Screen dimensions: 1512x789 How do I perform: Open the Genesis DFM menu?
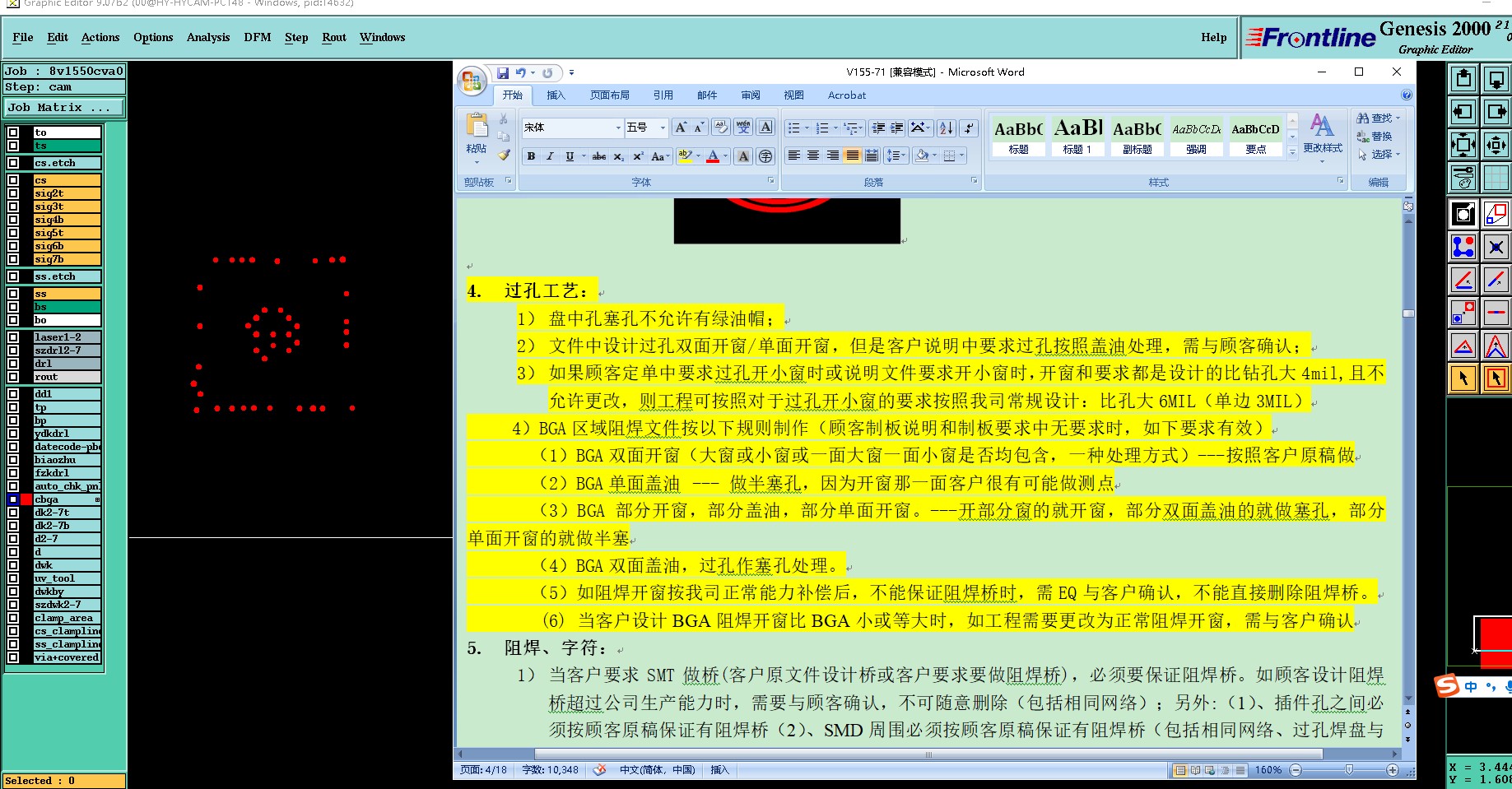point(258,38)
